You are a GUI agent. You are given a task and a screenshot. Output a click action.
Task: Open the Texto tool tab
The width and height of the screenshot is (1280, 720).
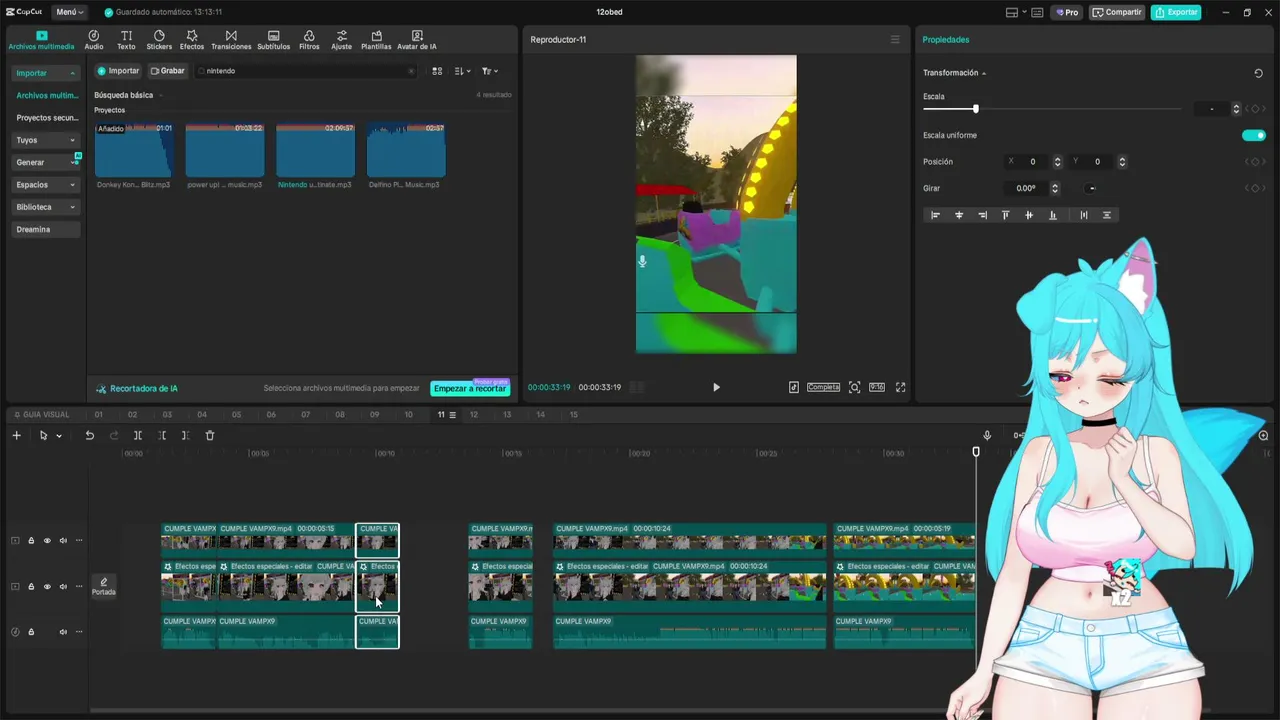[x=126, y=40]
